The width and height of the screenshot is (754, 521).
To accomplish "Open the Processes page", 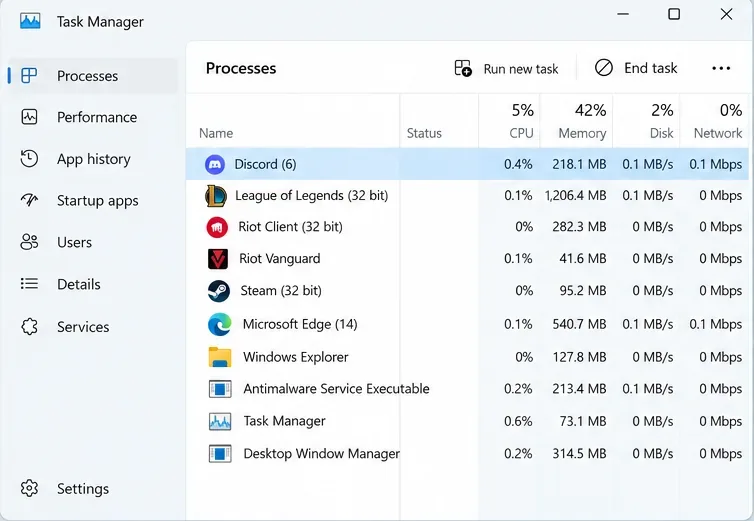I will point(93,76).
